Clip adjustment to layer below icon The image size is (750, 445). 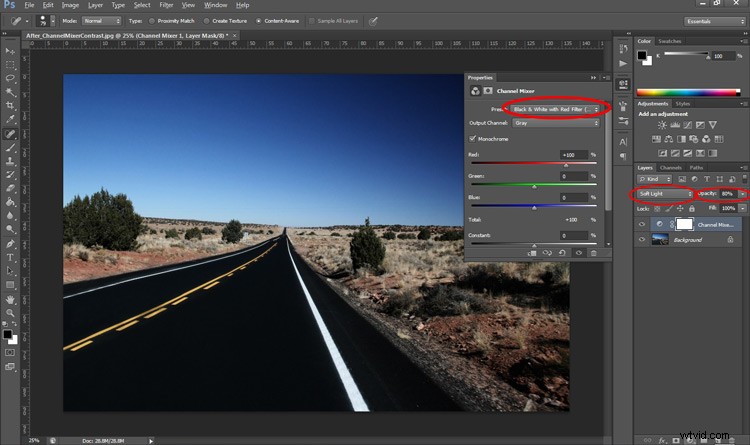531,253
